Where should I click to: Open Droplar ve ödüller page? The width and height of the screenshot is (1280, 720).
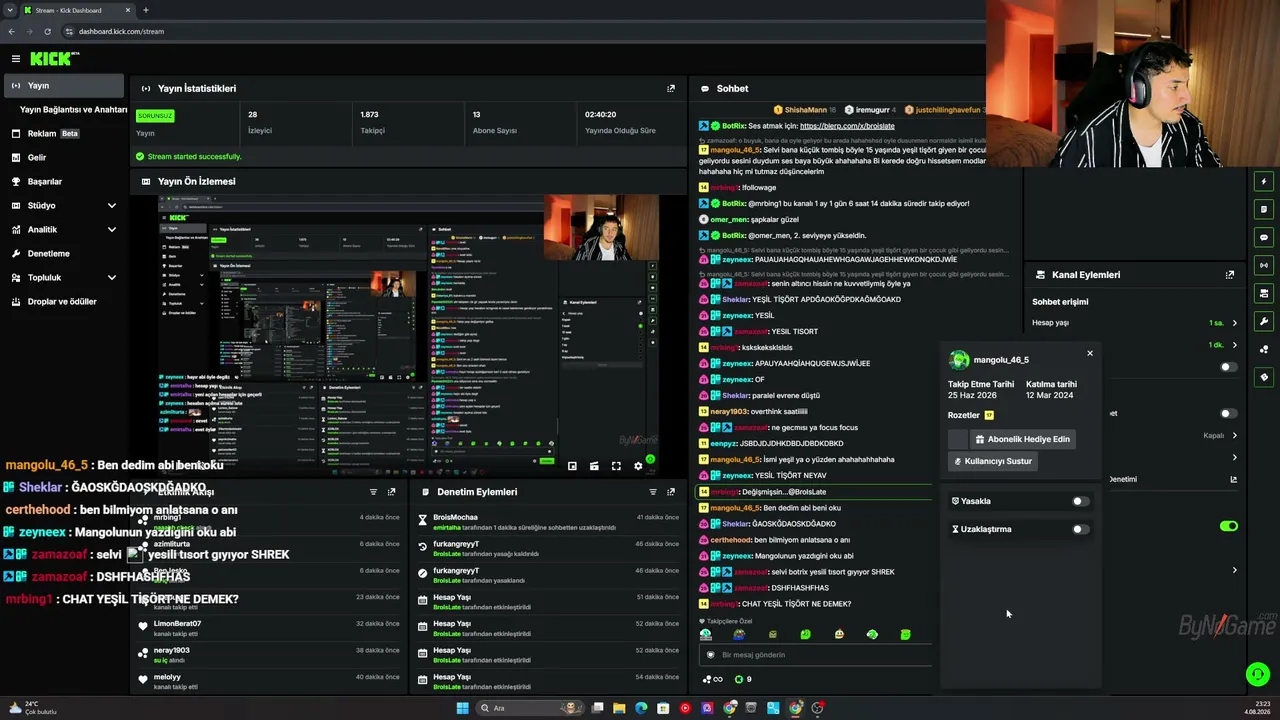point(64,301)
